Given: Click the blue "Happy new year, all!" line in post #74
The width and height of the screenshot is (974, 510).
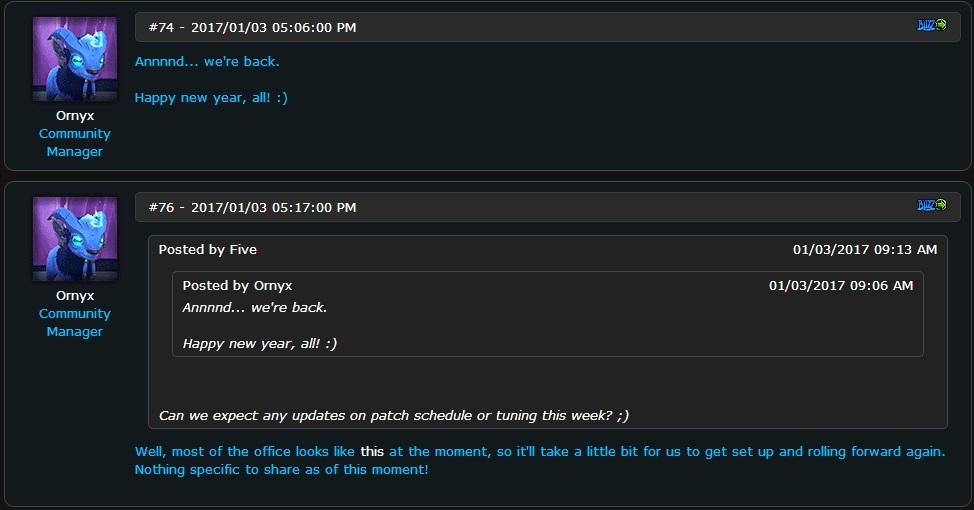Looking at the screenshot, I should pyautogui.click(x=211, y=97).
